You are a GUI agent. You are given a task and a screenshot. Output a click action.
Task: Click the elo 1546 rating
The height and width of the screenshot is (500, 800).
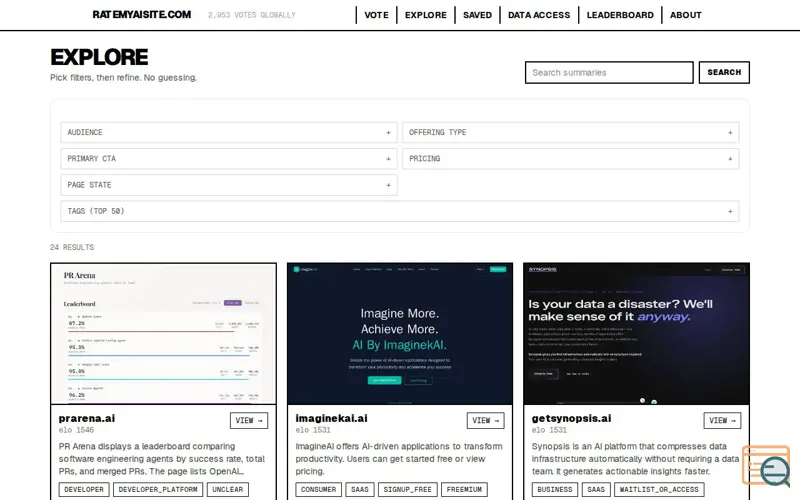pyautogui.click(x=76, y=430)
